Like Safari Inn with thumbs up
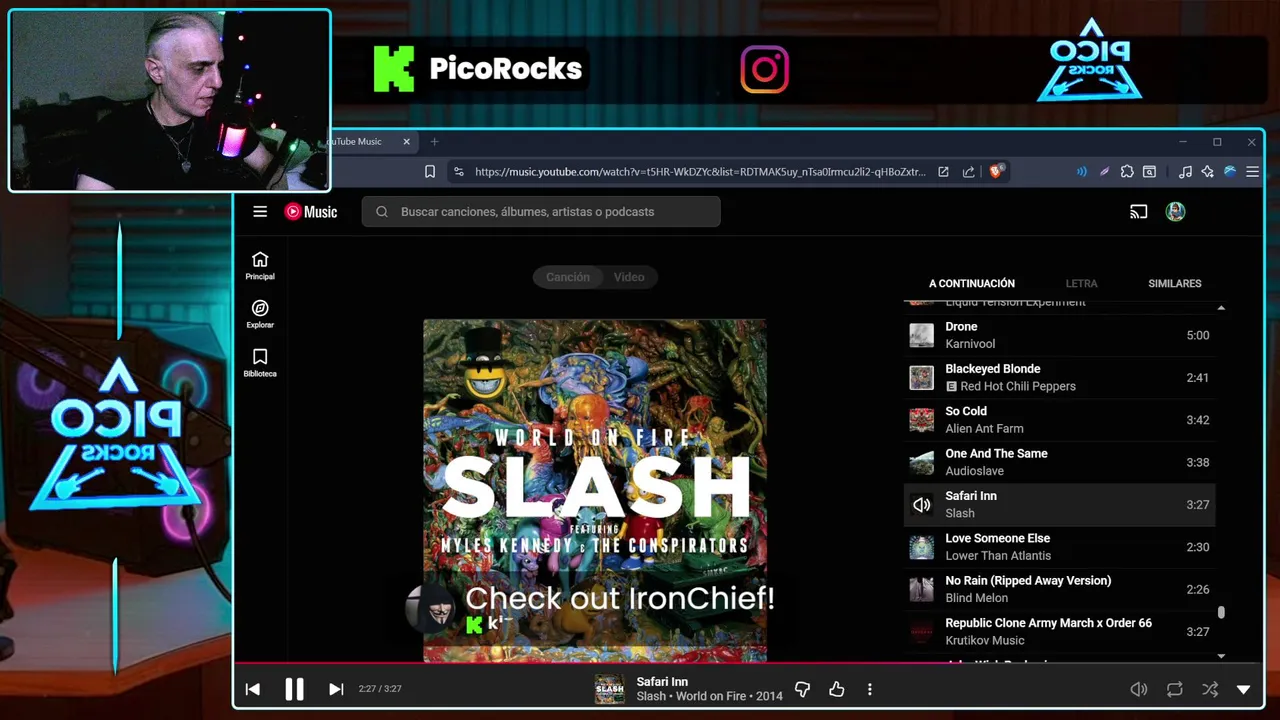Image resolution: width=1280 pixels, height=720 pixels. pos(837,689)
